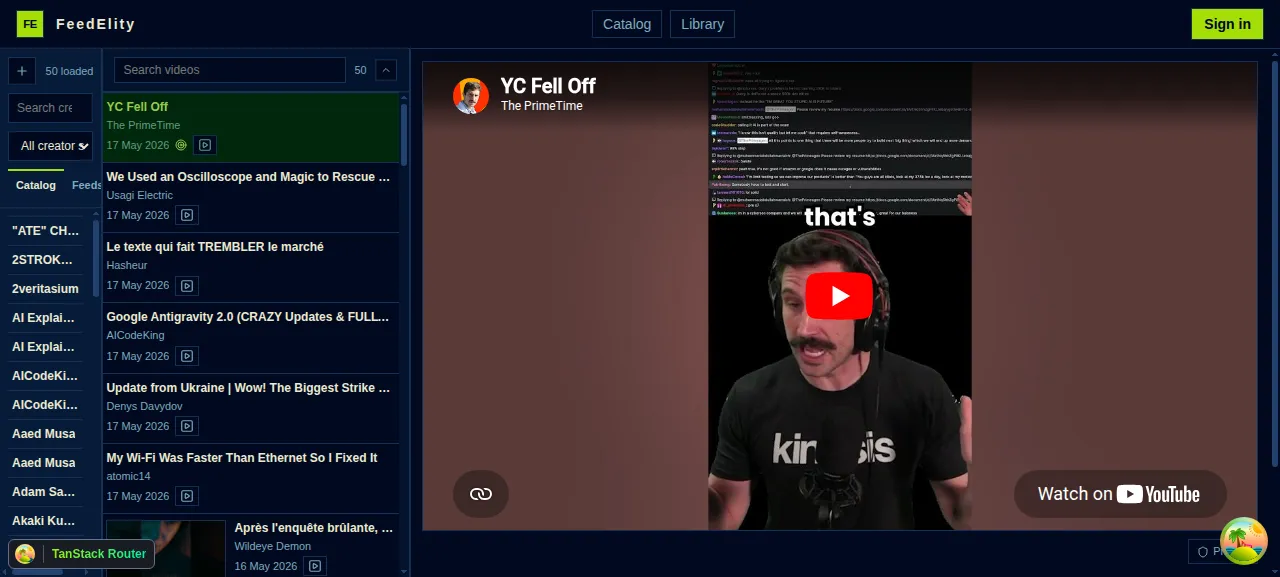1280x577 pixels.
Task: Select the Adam Sa... creator
Action: click(45, 492)
